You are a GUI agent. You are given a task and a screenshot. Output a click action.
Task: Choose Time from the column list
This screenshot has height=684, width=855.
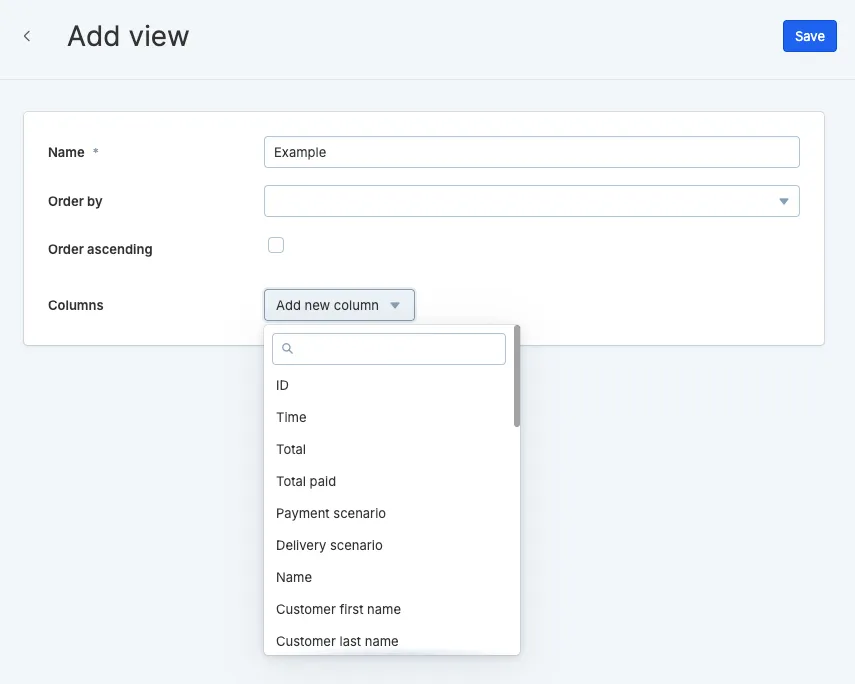coord(389,417)
